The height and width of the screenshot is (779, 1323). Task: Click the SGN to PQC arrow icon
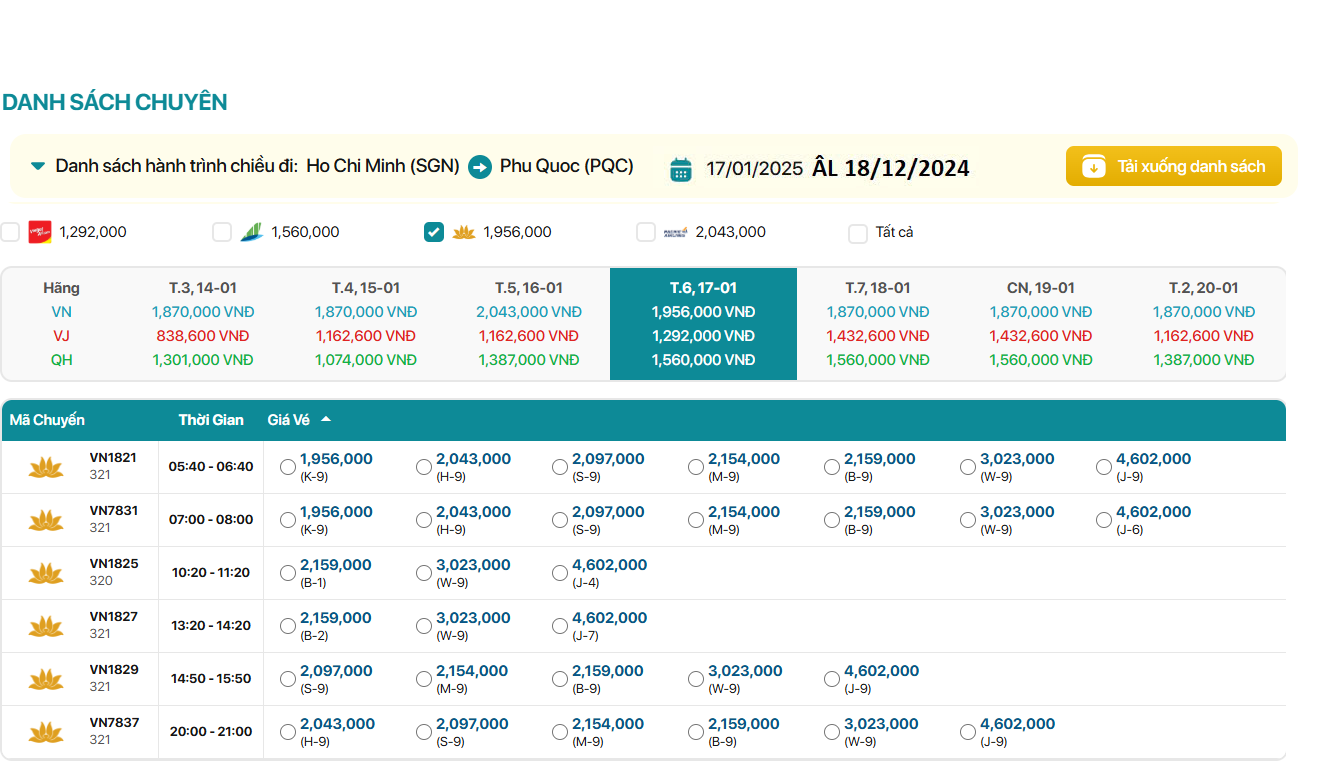click(480, 167)
